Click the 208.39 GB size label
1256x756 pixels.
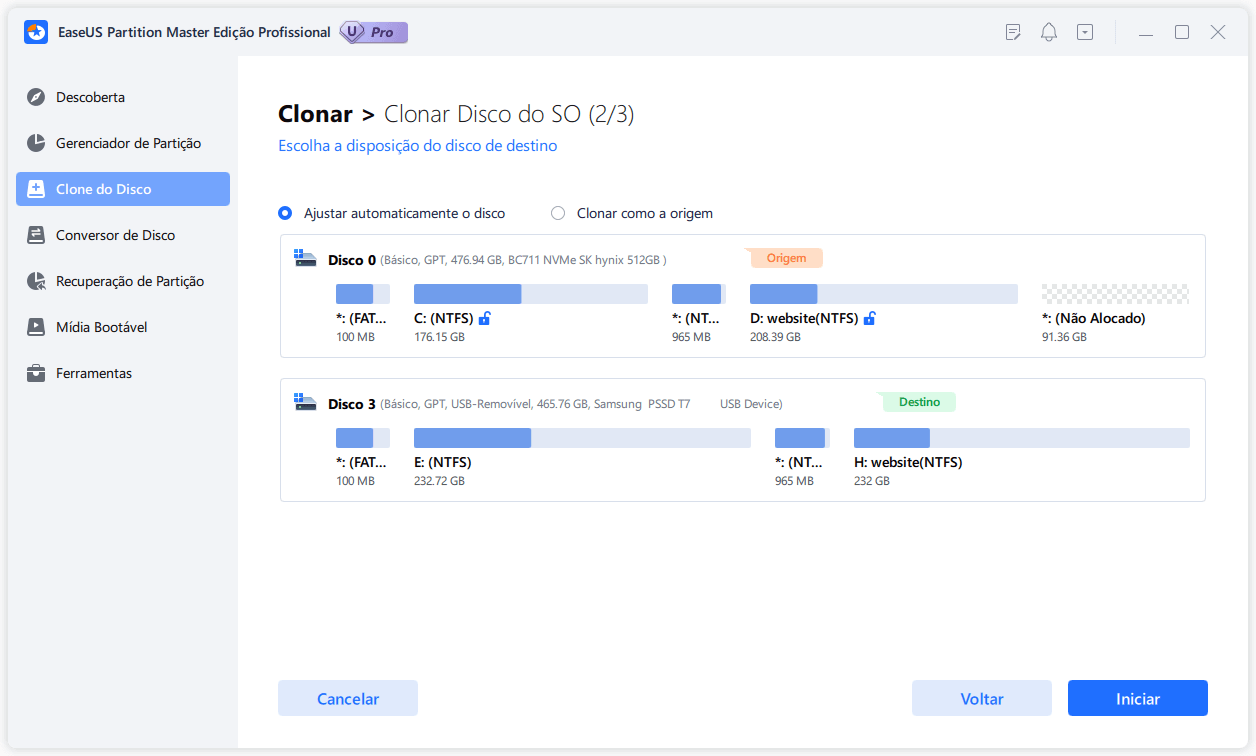(x=775, y=337)
